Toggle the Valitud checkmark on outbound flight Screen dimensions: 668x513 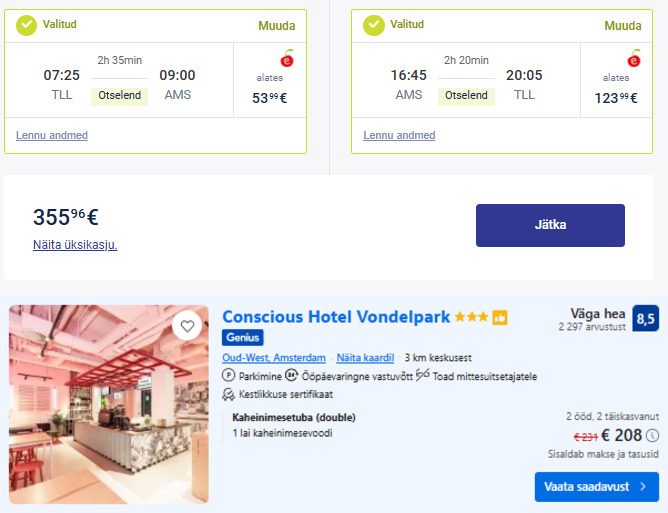(26, 25)
